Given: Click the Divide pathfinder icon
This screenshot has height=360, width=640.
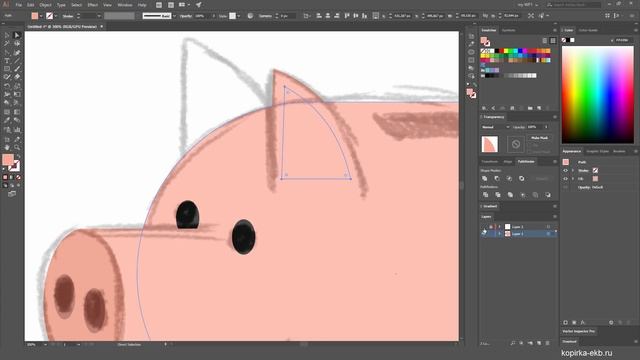Looking at the screenshot, I should point(485,195).
